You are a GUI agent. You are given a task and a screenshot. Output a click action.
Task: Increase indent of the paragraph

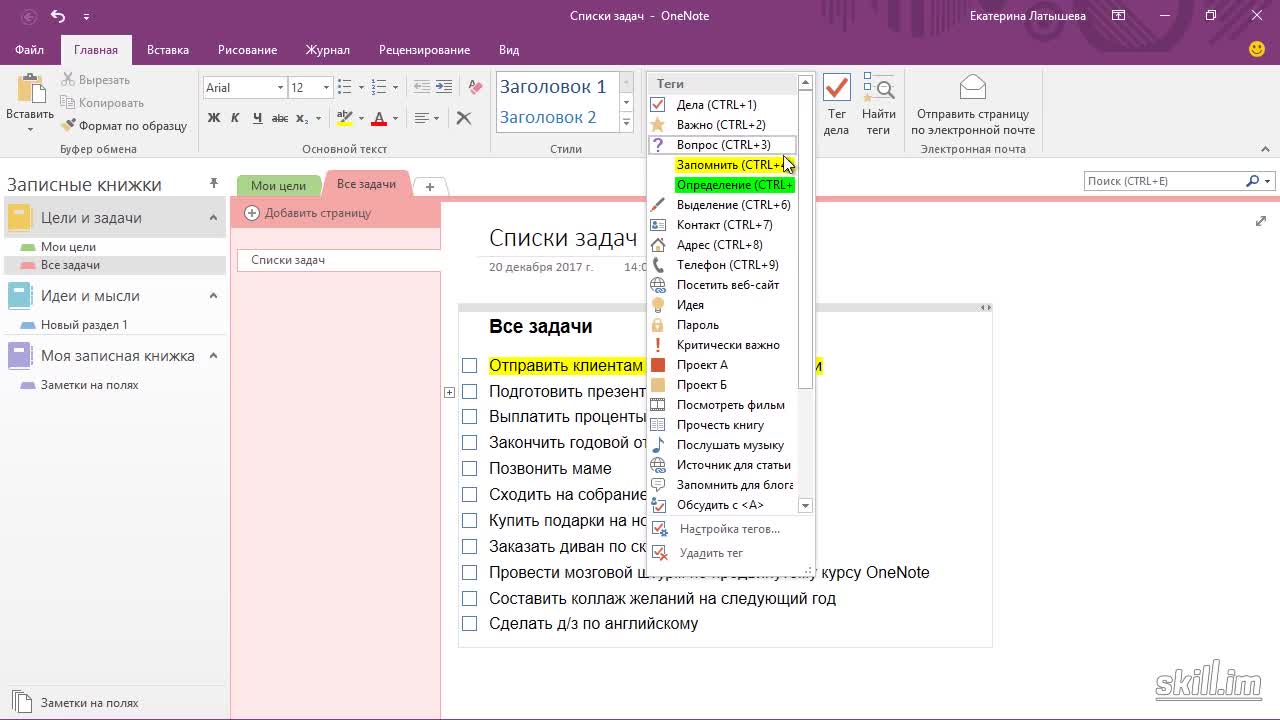point(444,88)
